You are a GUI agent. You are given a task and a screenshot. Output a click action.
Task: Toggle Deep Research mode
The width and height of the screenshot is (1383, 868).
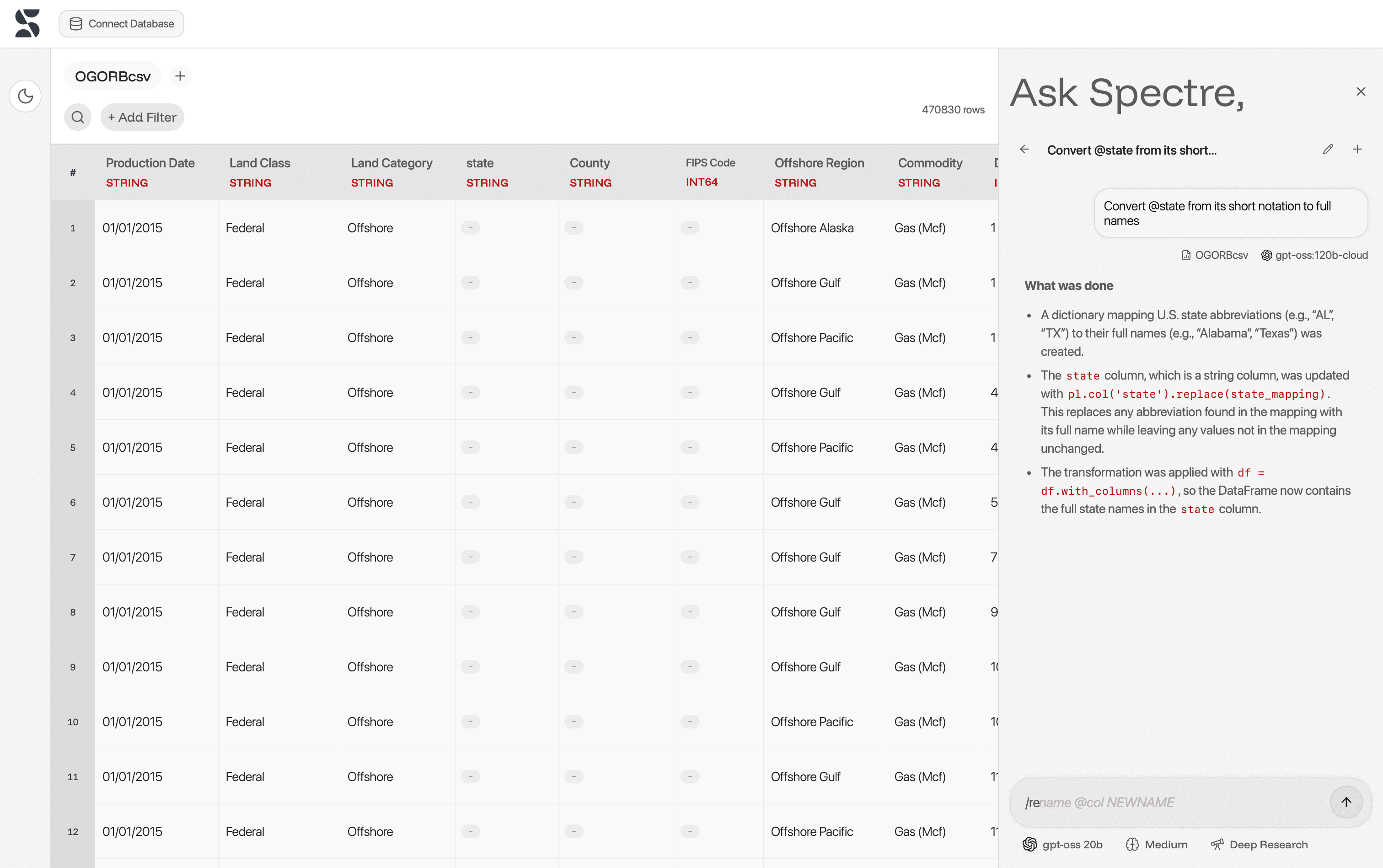(1260, 845)
